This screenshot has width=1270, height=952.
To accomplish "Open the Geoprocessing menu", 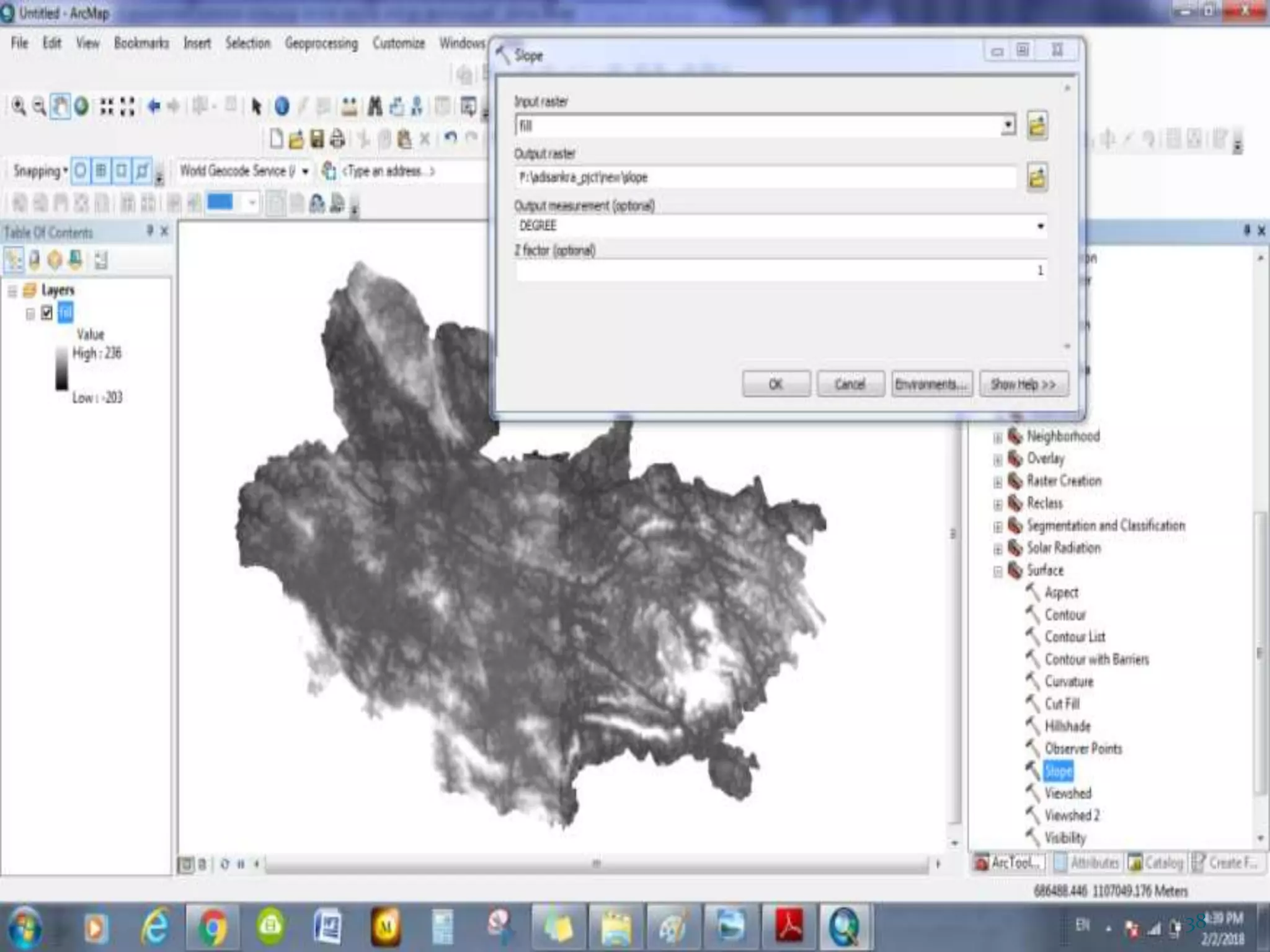I will click(x=321, y=43).
